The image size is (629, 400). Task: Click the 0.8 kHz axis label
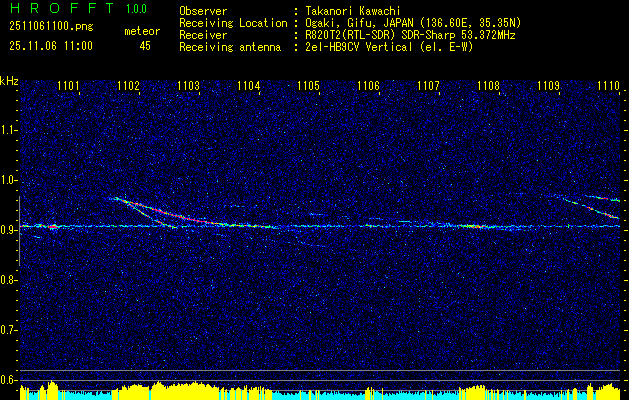tap(9, 280)
